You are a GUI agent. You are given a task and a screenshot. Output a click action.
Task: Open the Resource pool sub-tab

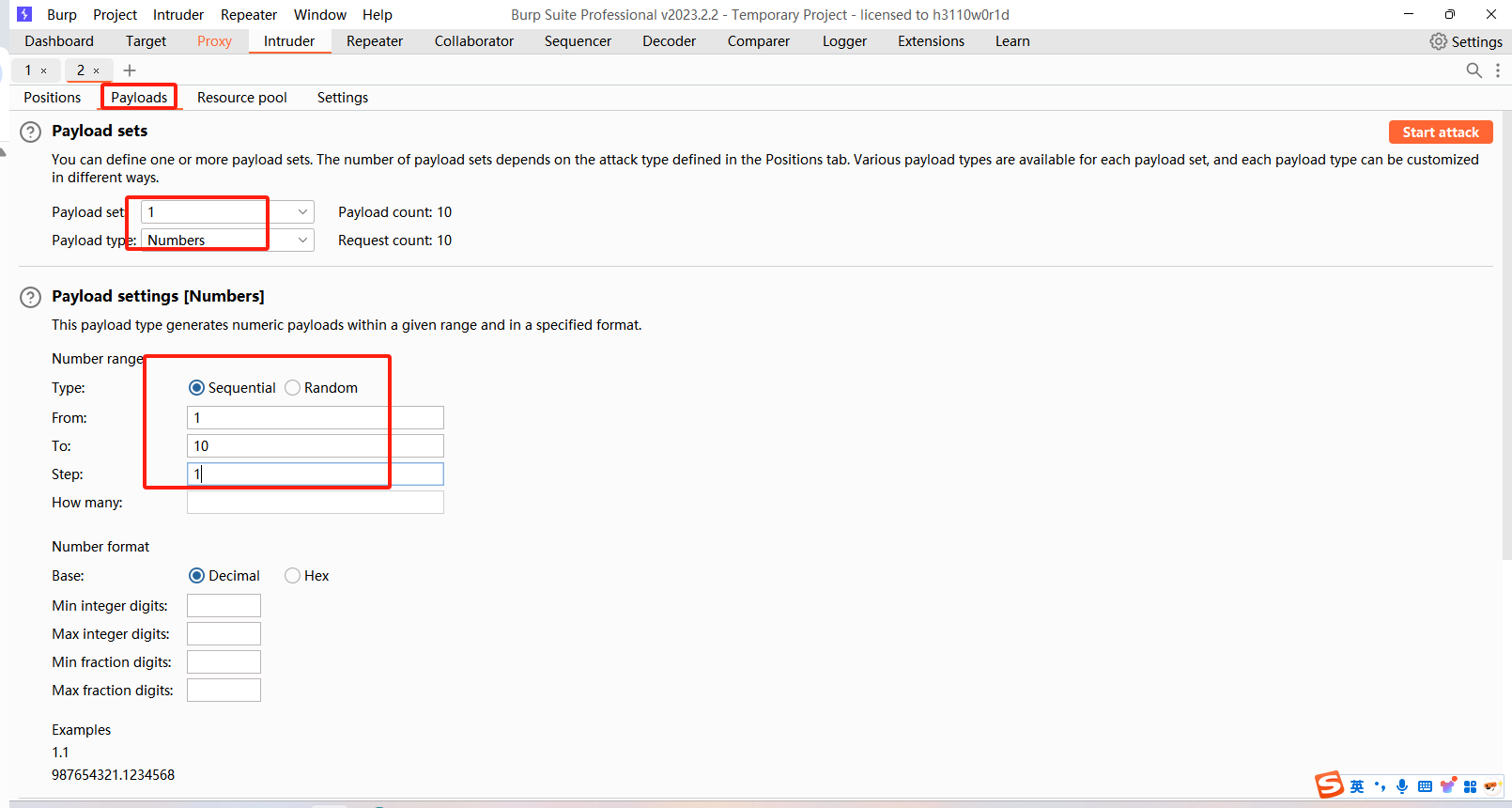[242, 98]
